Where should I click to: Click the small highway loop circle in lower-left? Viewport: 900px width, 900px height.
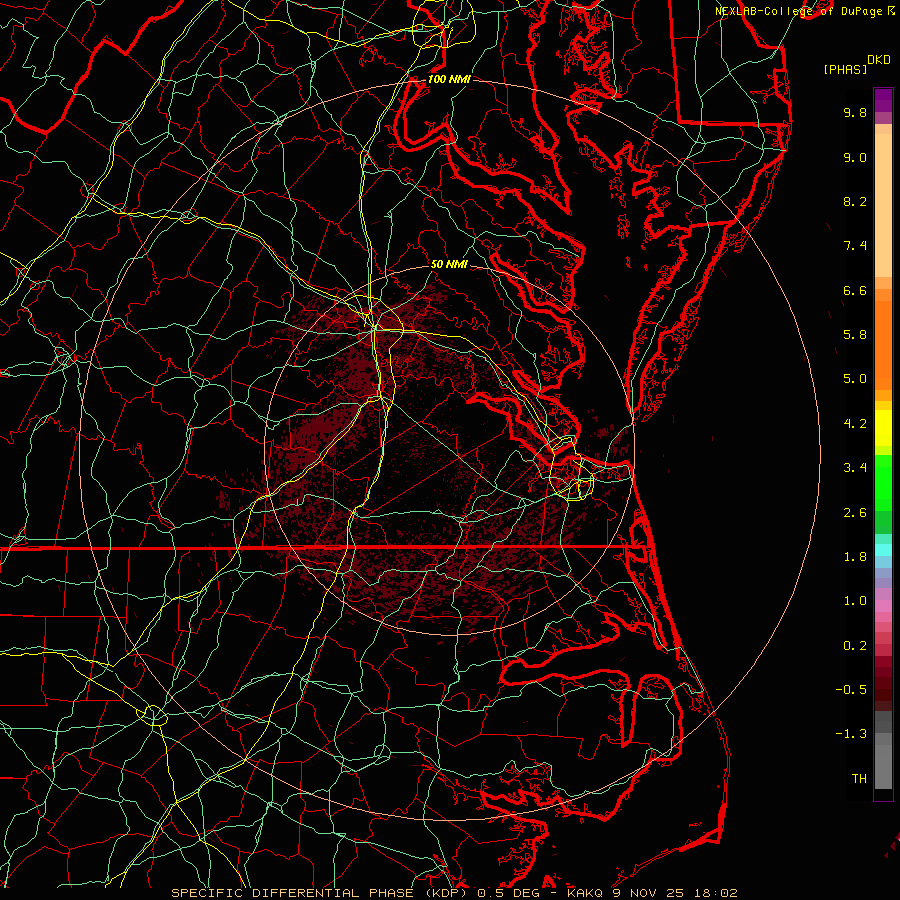tap(154, 714)
